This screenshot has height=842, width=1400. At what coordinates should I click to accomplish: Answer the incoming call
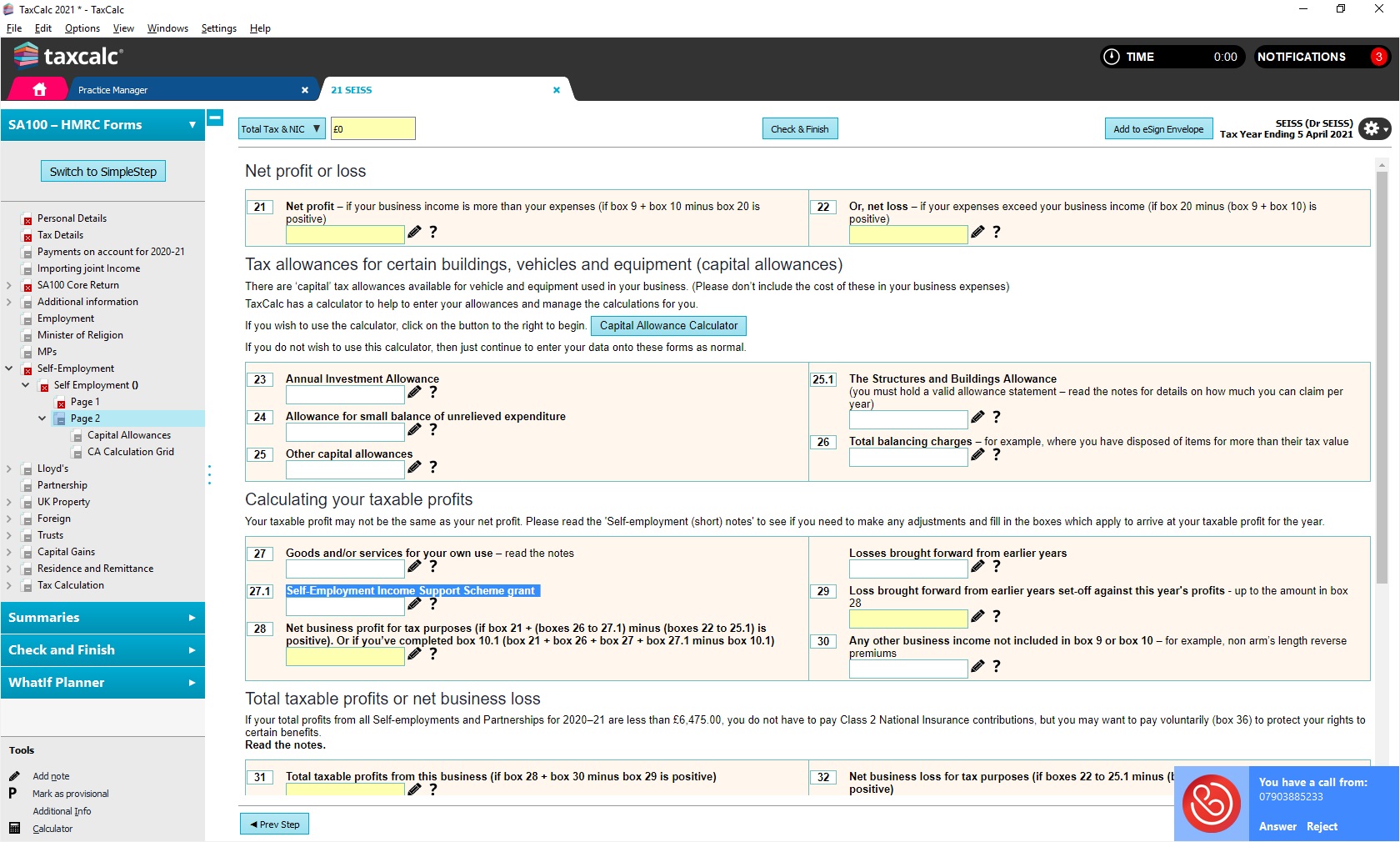pos(1277,826)
